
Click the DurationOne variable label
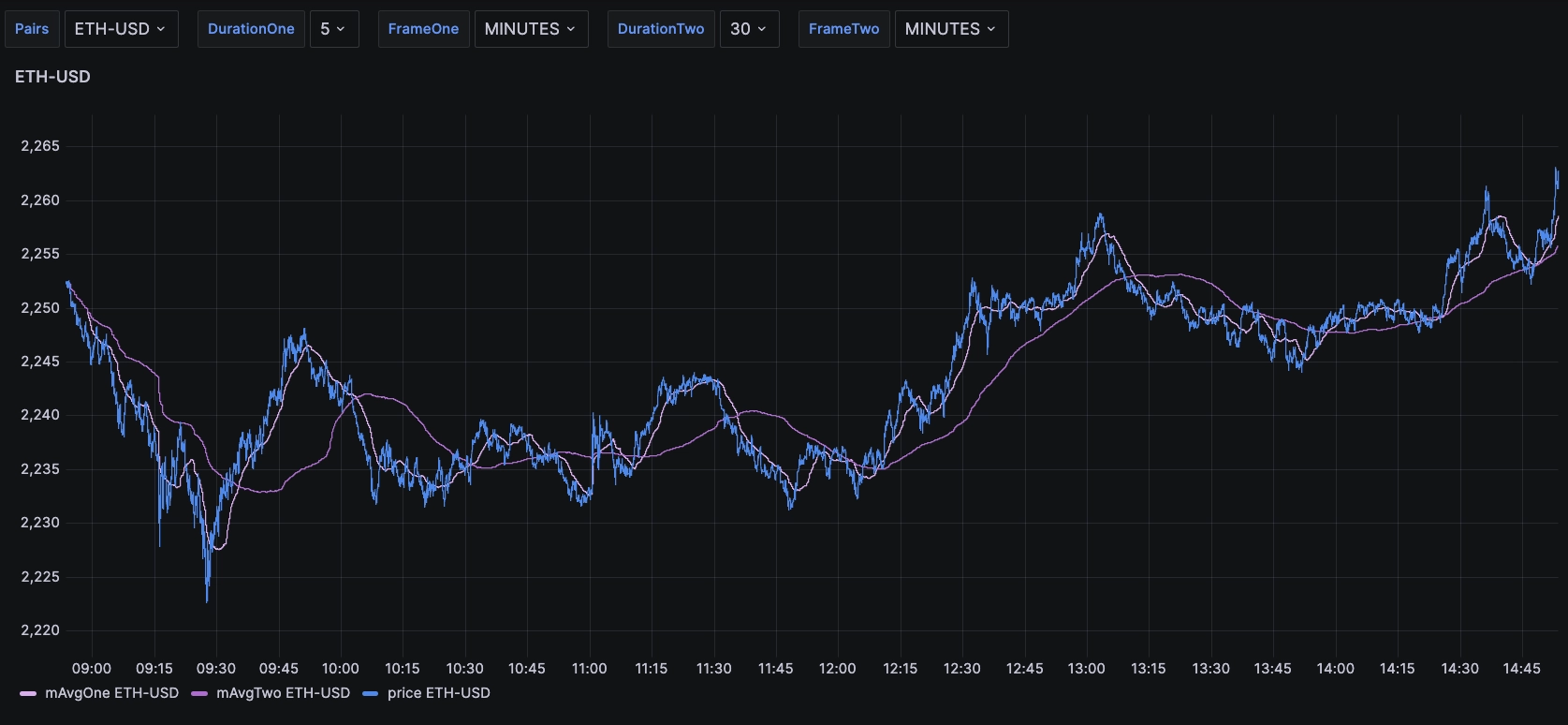click(x=251, y=29)
